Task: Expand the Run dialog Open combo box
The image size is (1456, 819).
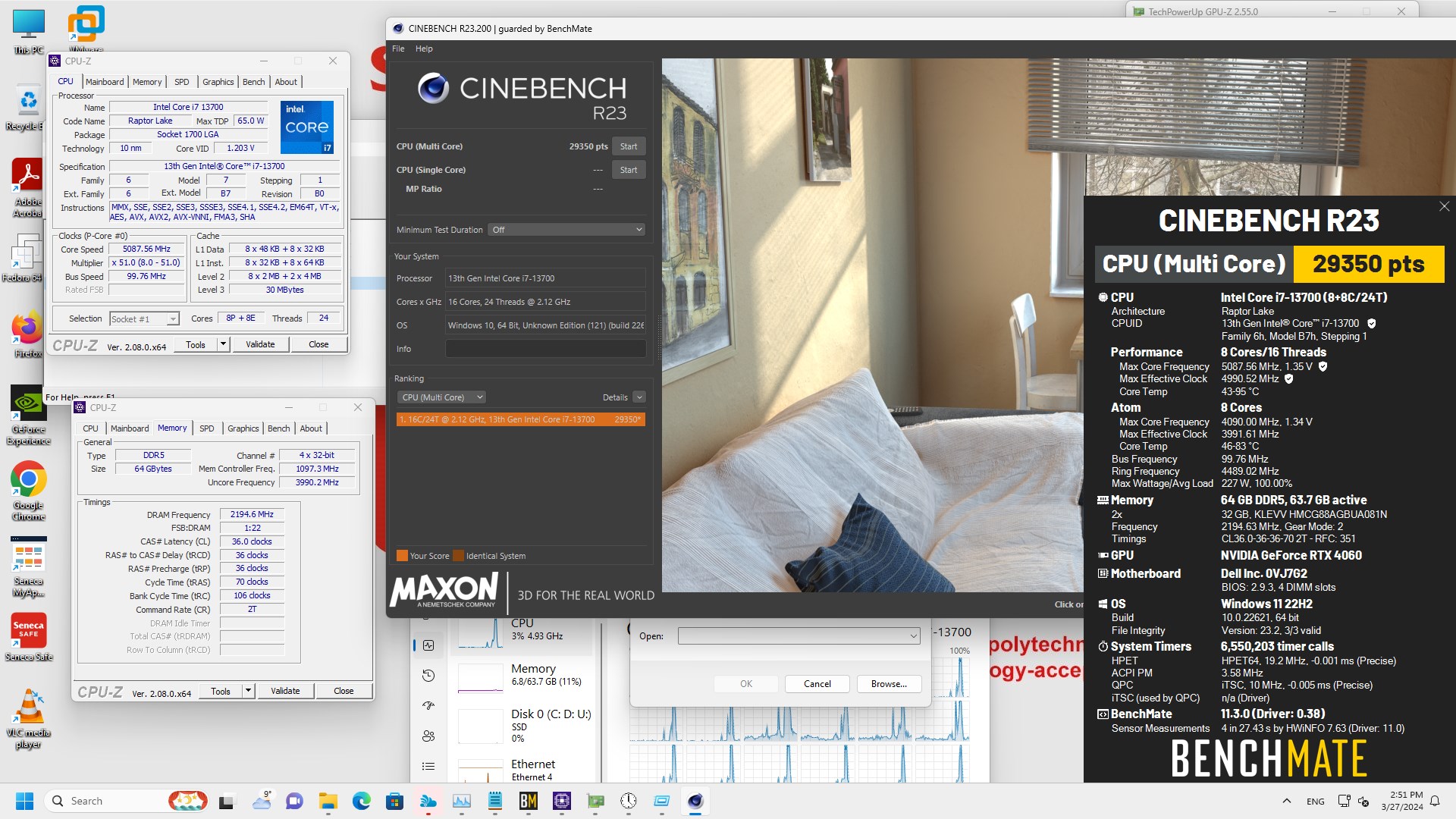Action: (x=799, y=636)
